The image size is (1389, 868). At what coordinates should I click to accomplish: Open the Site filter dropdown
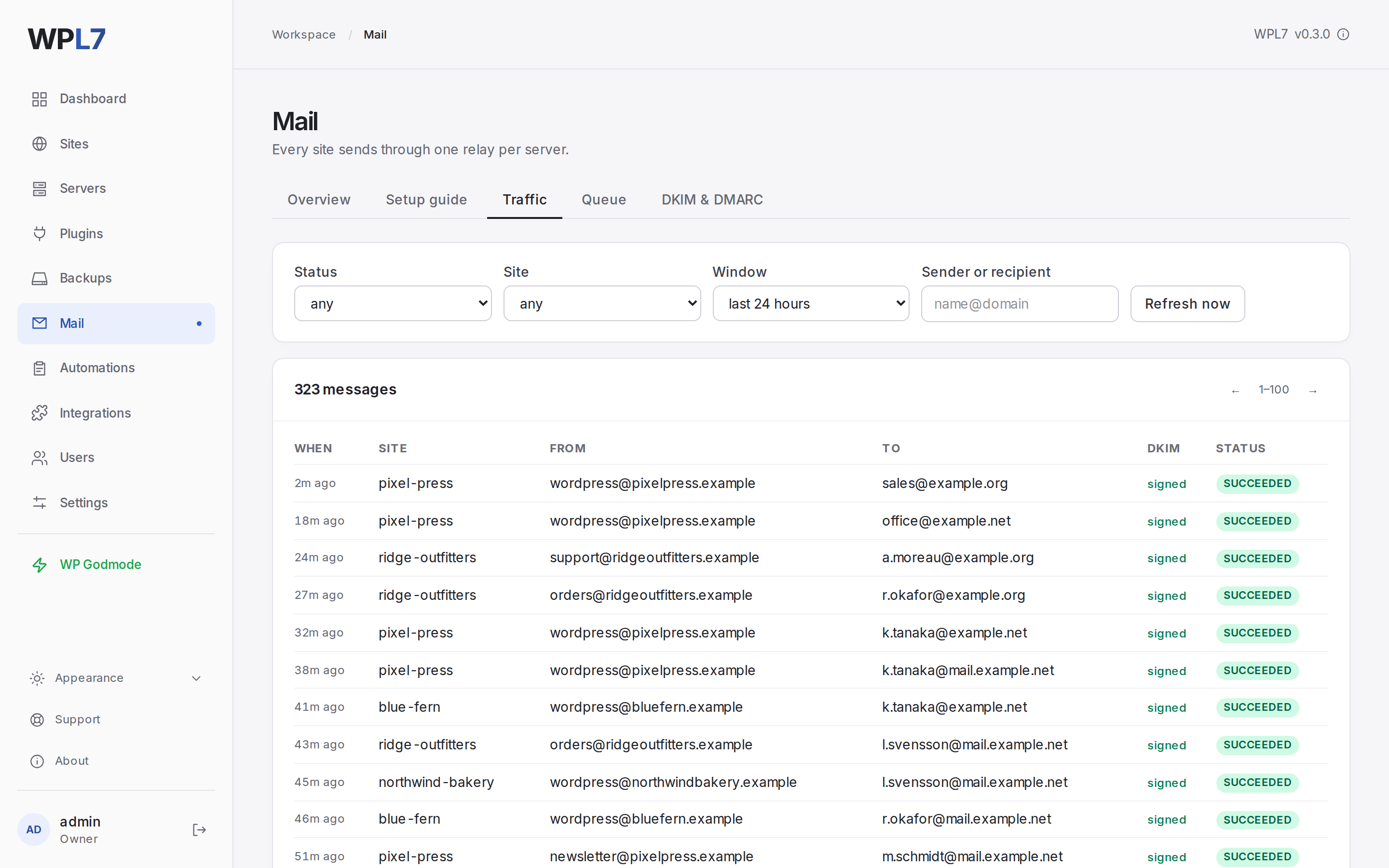[602, 304]
